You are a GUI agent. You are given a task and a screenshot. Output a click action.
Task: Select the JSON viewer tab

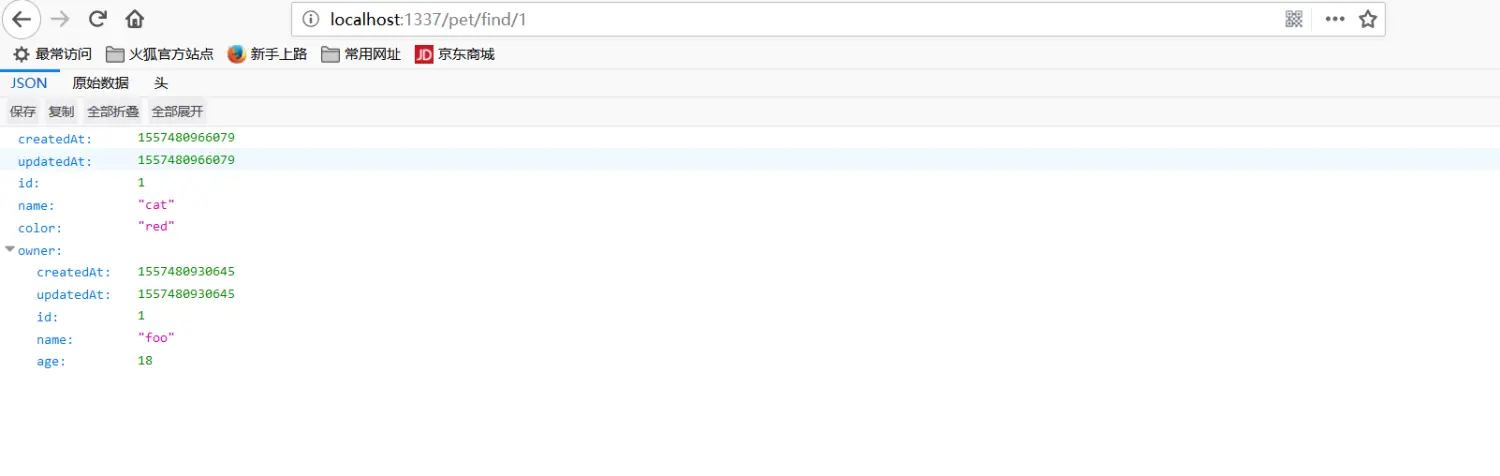tap(29, 83)
